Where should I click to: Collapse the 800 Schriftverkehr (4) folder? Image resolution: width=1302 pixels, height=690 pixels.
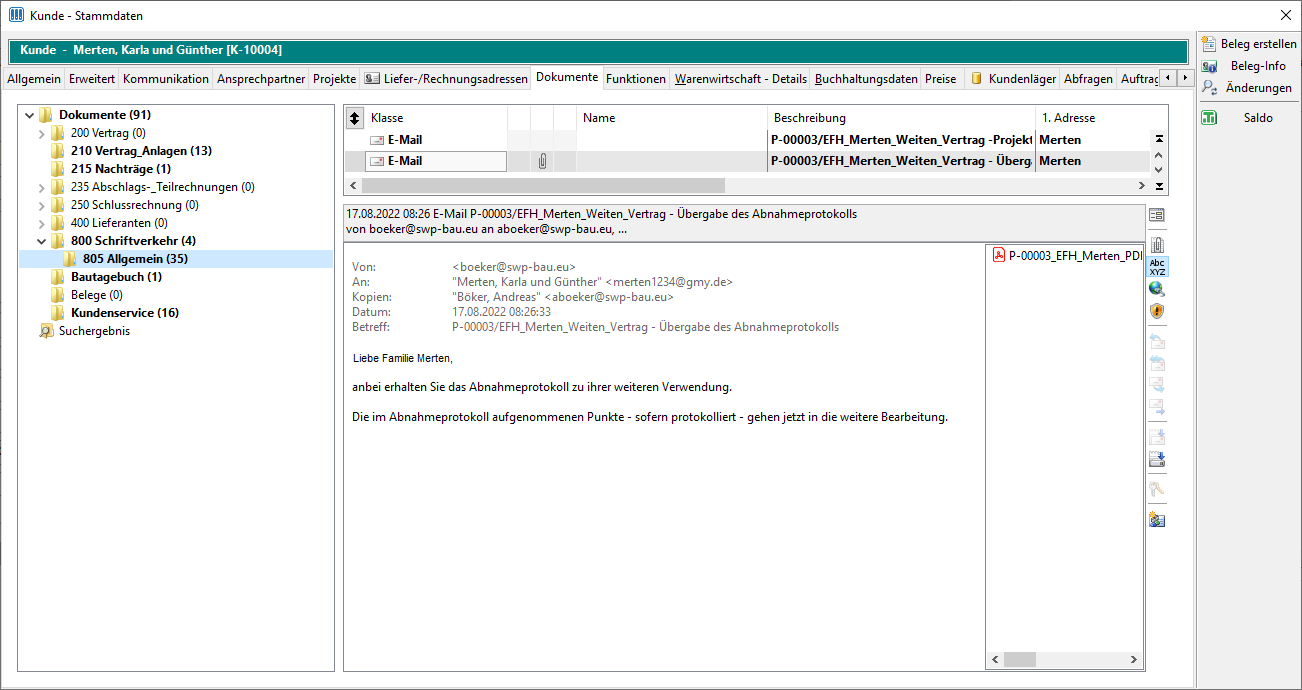[x=41, y=241]
